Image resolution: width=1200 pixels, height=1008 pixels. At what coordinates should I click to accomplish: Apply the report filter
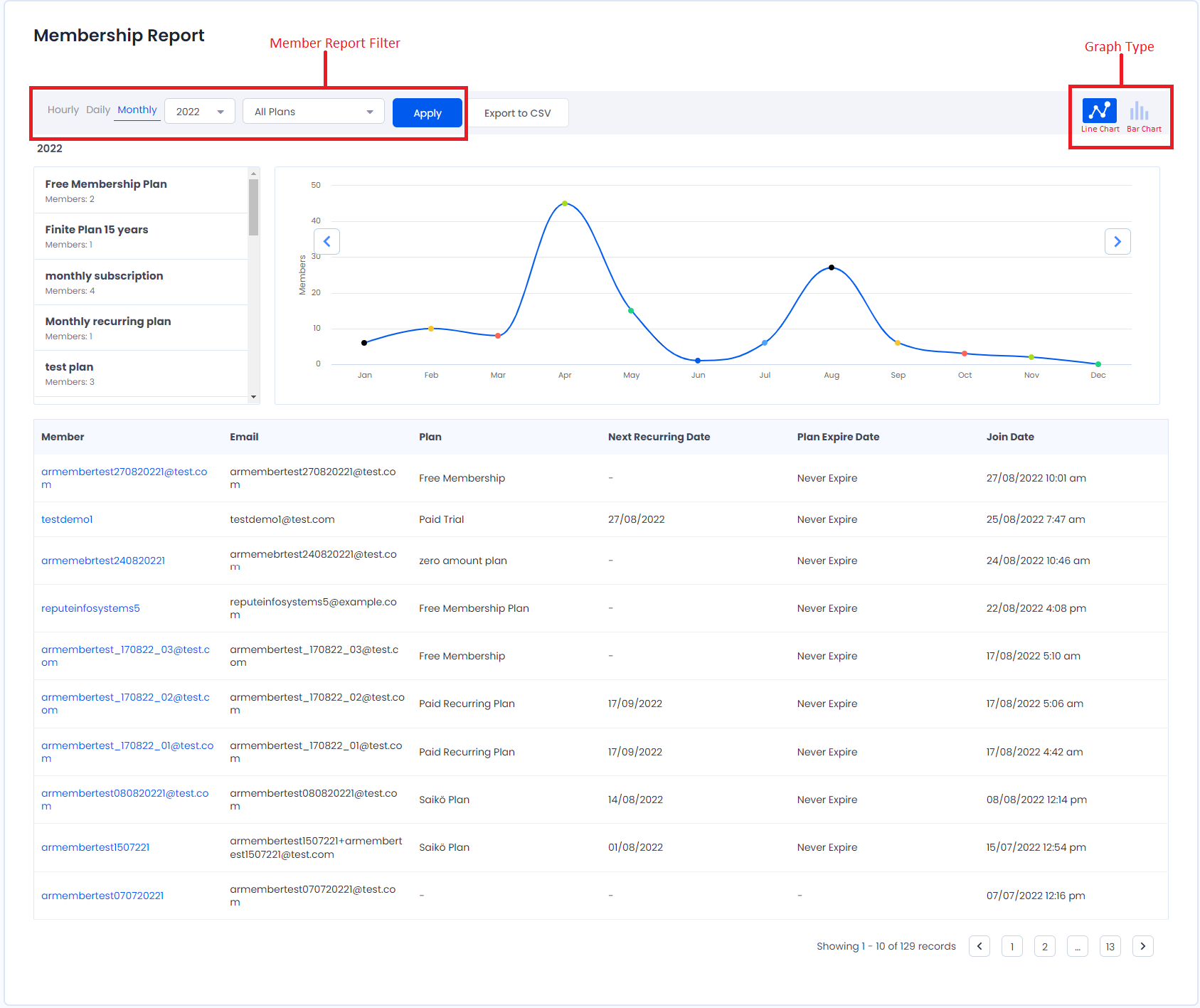(428, 113)
